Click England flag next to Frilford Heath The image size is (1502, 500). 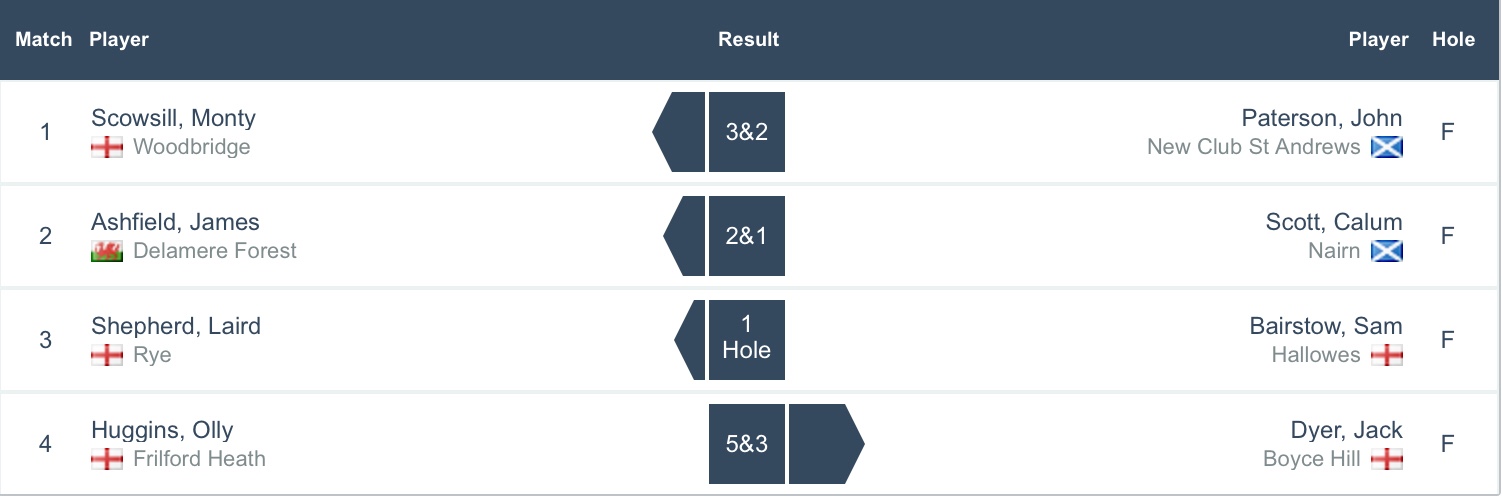[x=107, y=459]
